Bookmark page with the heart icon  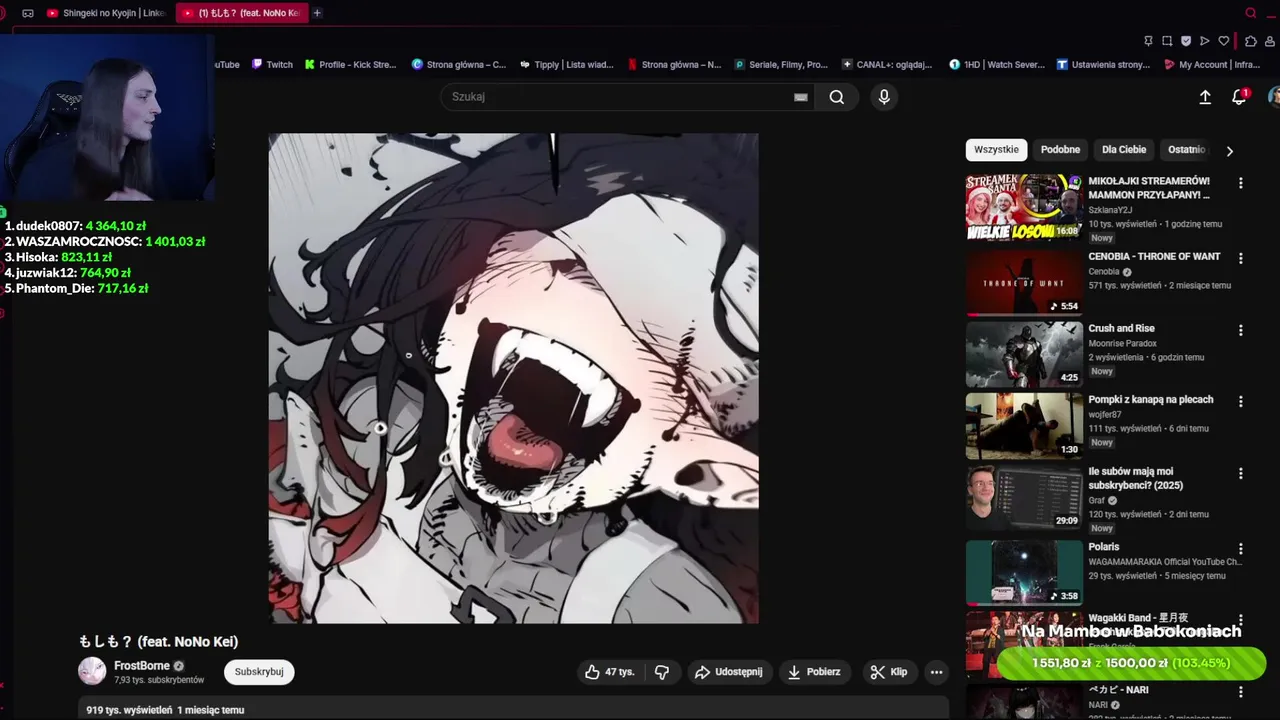point(1223,41)
